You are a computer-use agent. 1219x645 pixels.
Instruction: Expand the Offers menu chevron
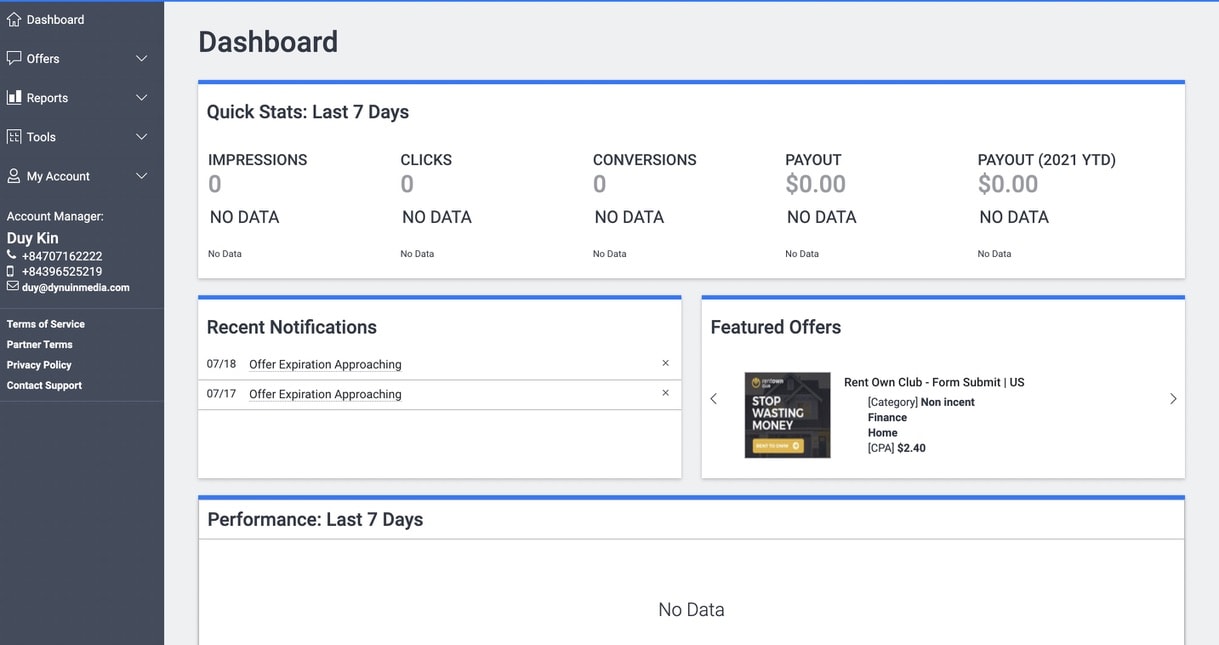coord(141,59)
